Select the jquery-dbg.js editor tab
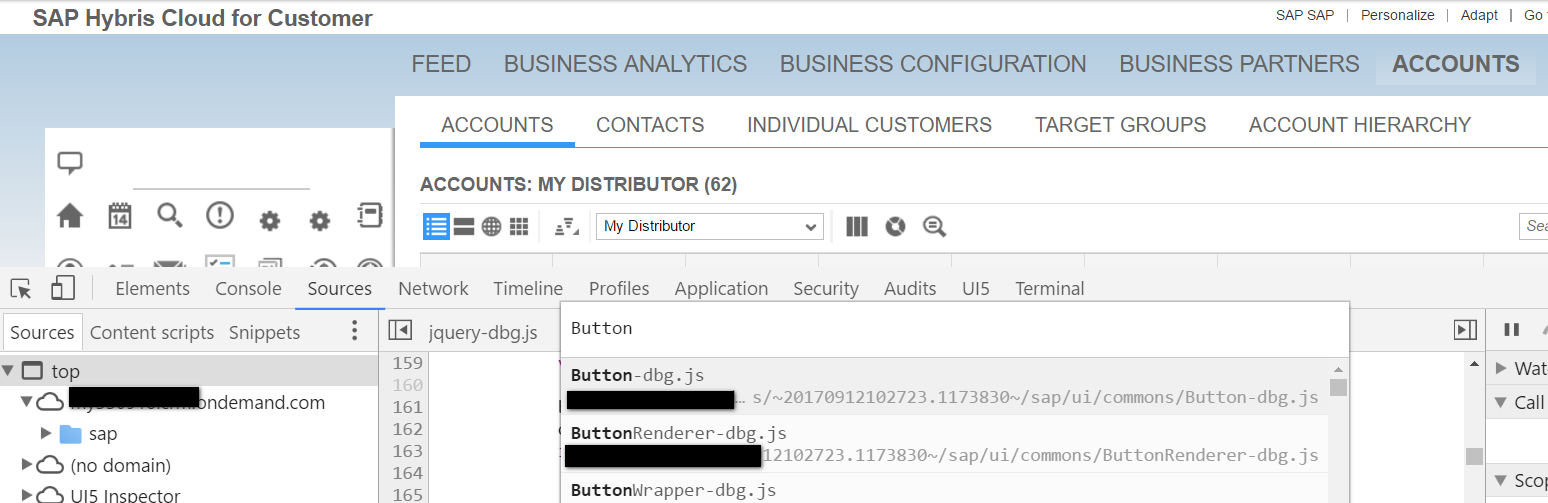 tap(482, 332)
